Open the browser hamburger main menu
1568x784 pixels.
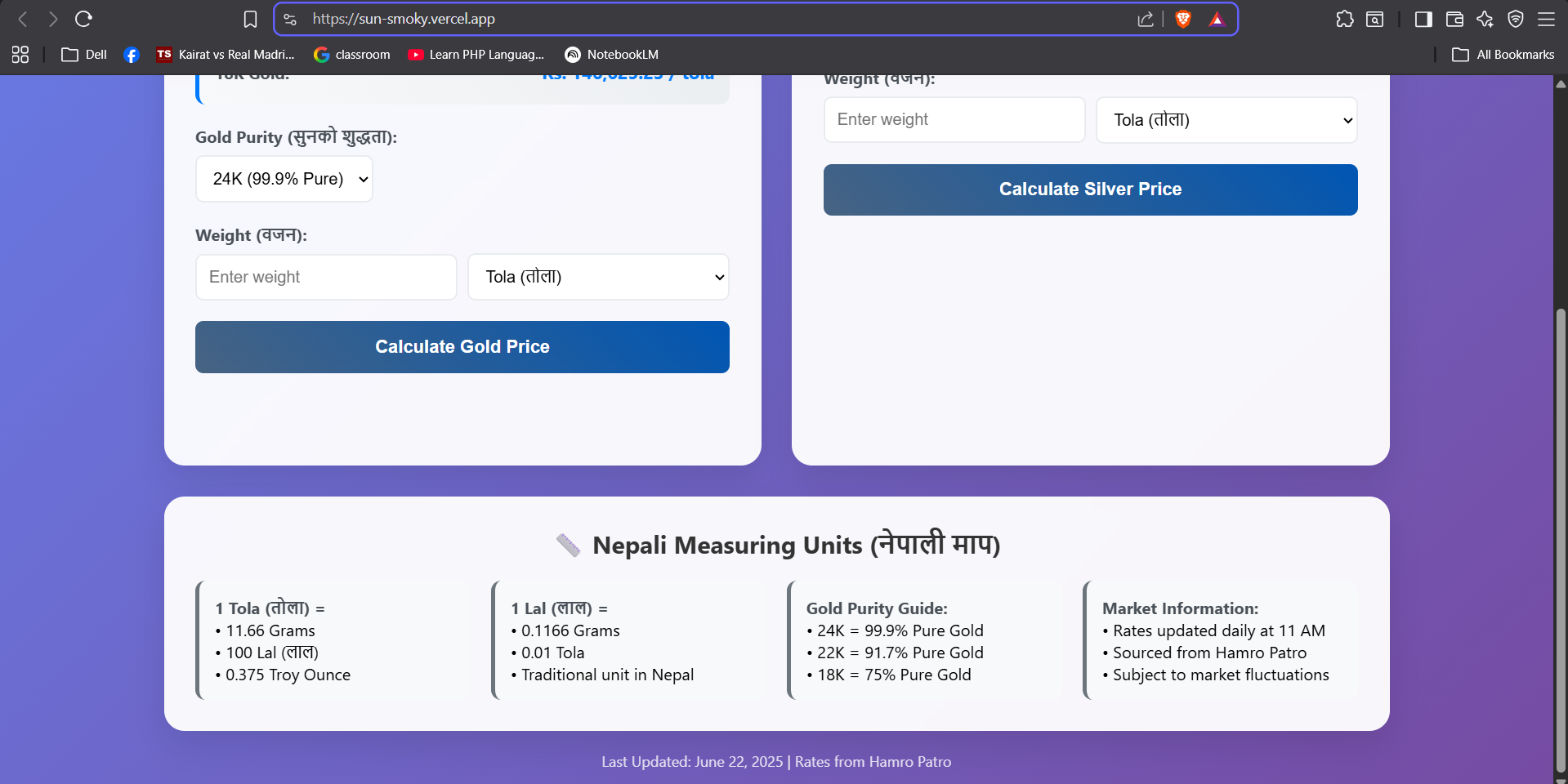pyautogui.click(x=1546, y=19)
